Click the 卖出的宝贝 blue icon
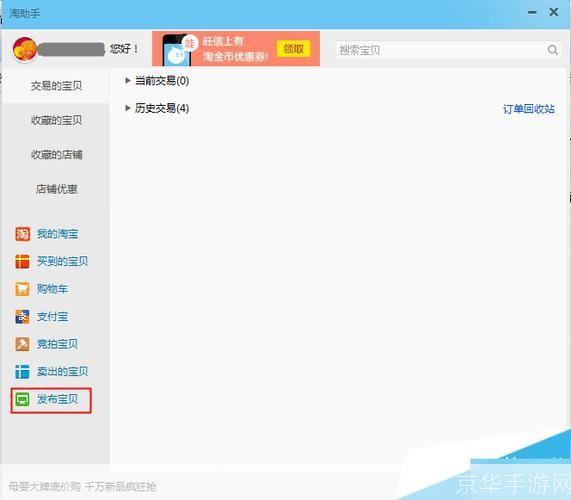 tap(22, 371)
